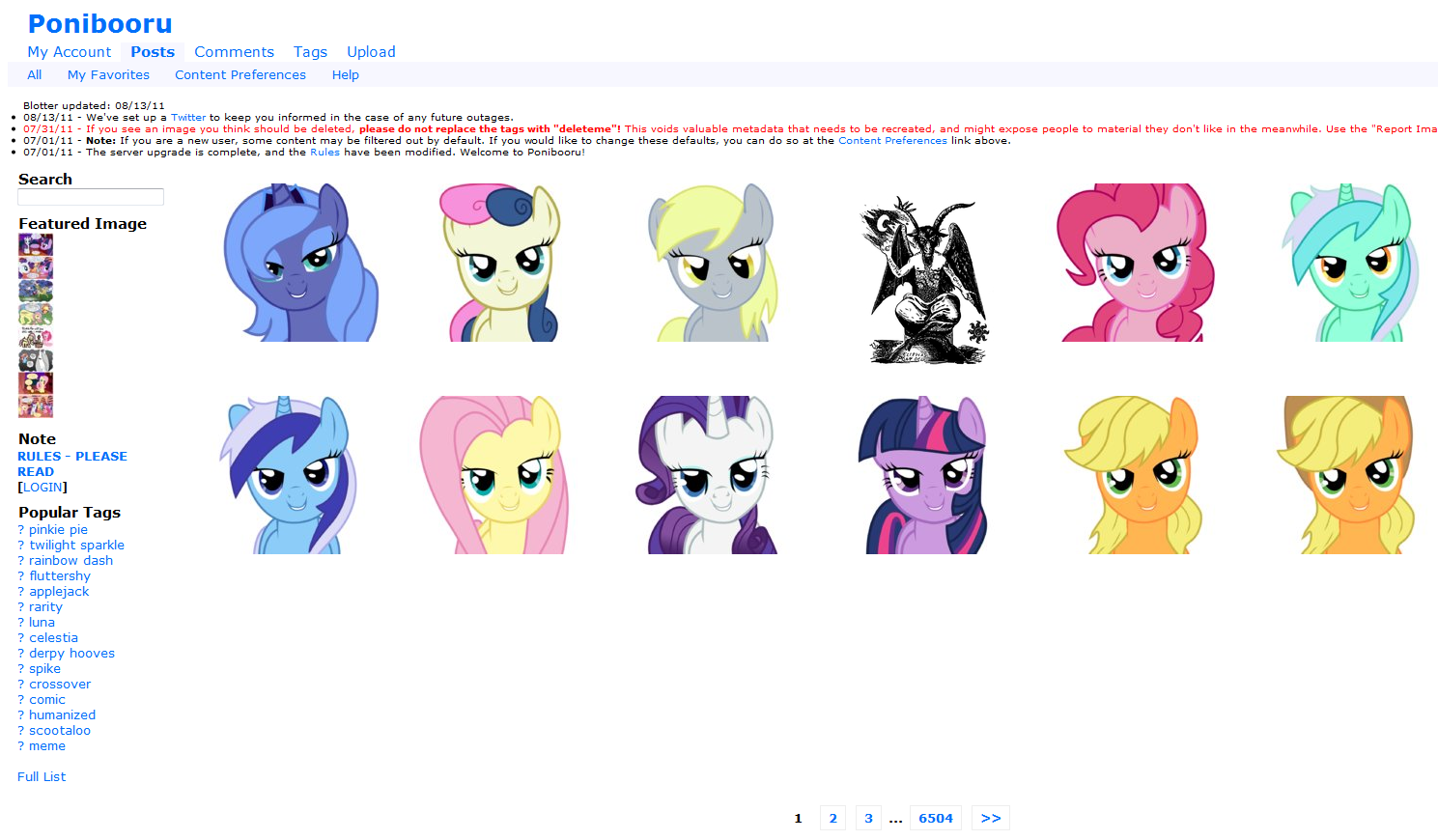
Task: Click the Content Preferences link in the blotter note
Action: pos(892,141)
